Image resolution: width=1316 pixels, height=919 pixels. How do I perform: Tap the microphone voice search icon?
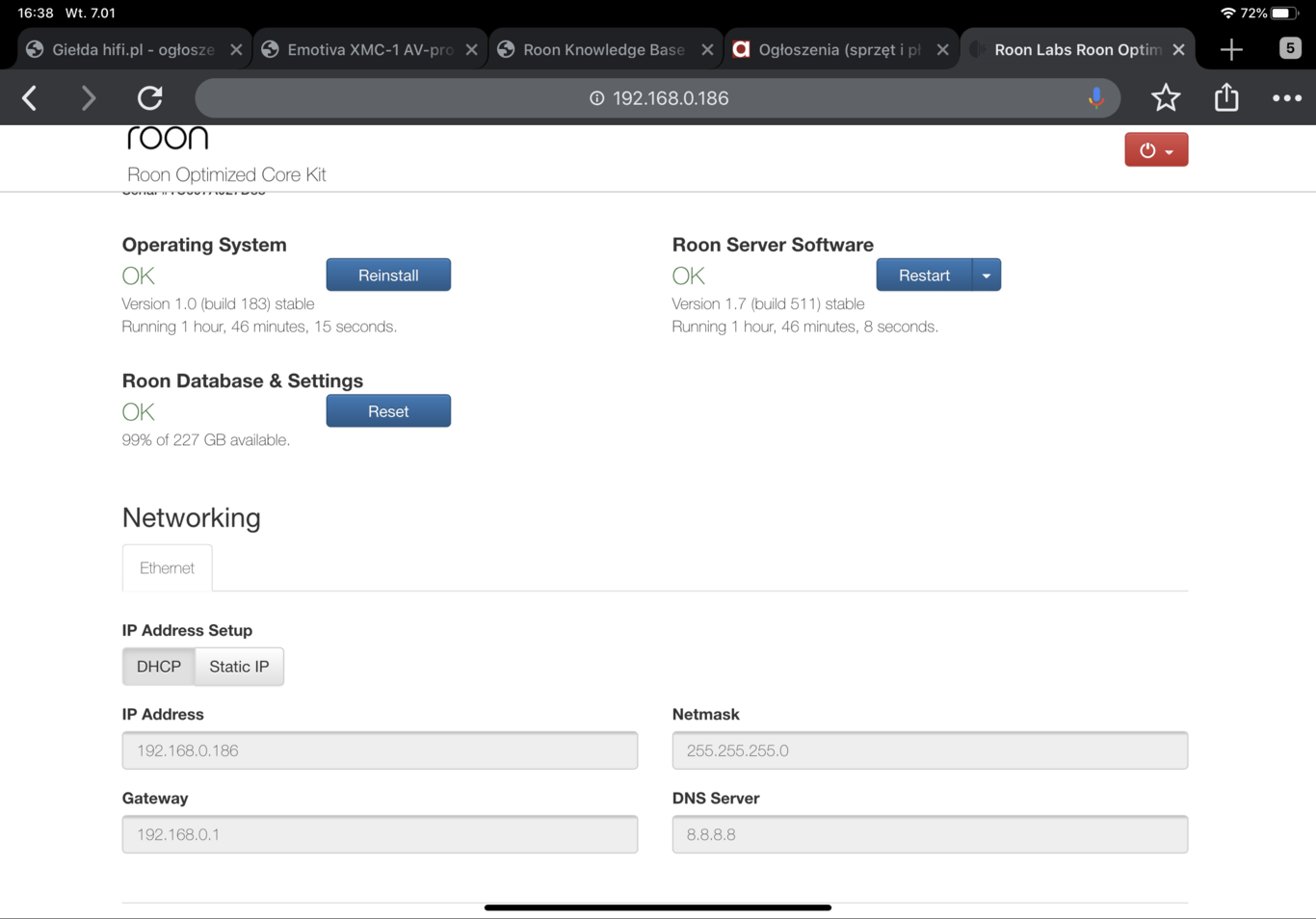click(1095, 97)
